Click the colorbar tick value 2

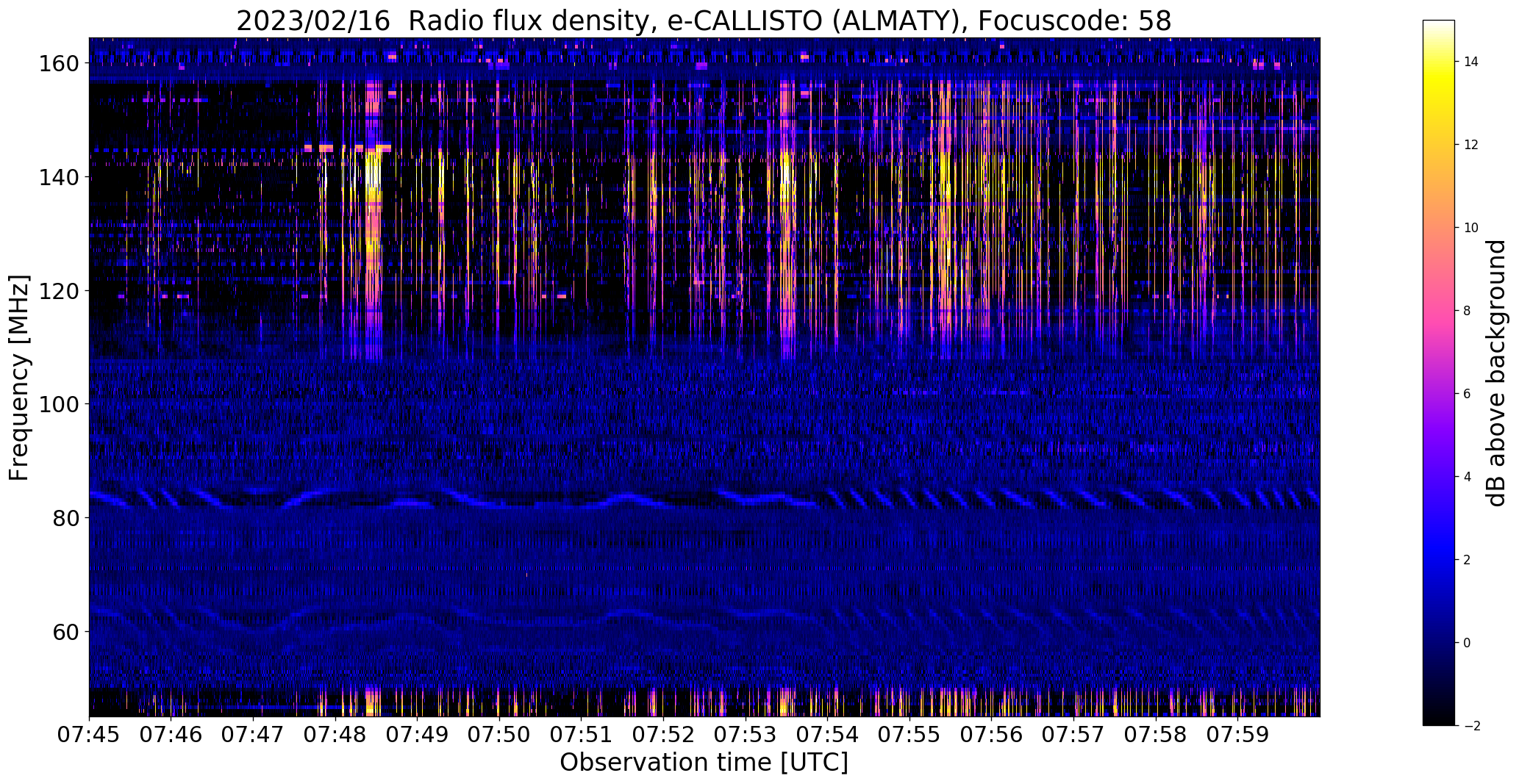[1468, 560]
